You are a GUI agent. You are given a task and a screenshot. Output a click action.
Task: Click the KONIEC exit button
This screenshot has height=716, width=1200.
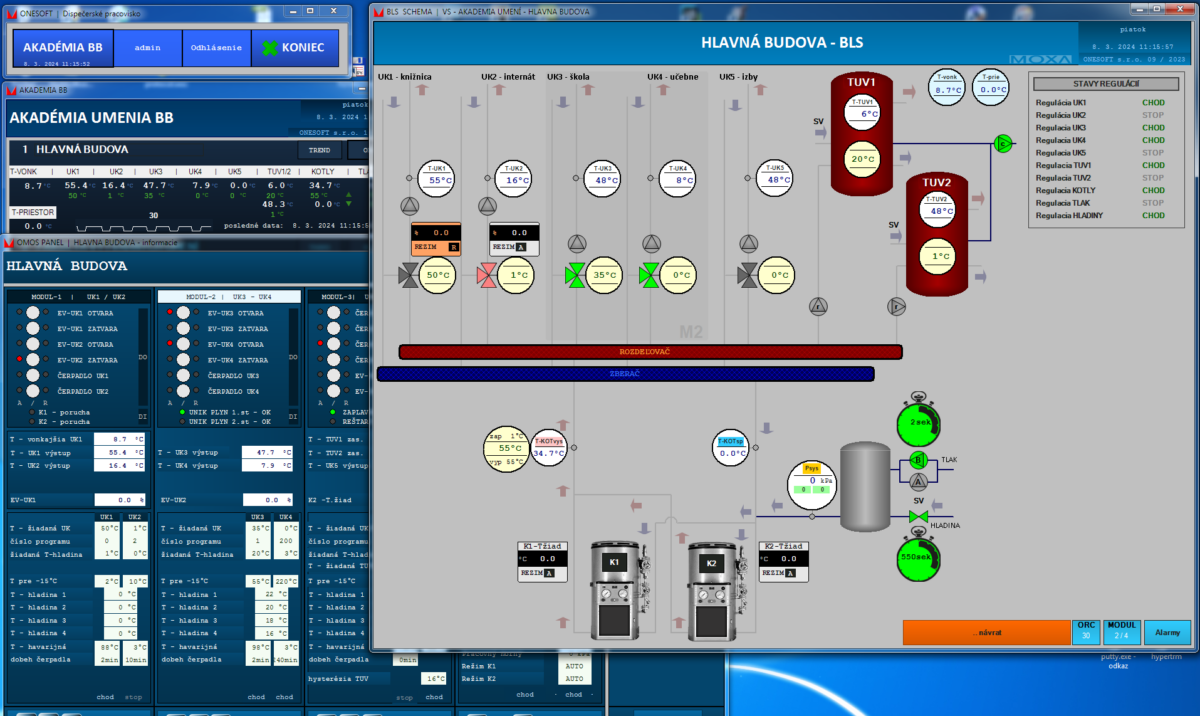tap(295, 47)
